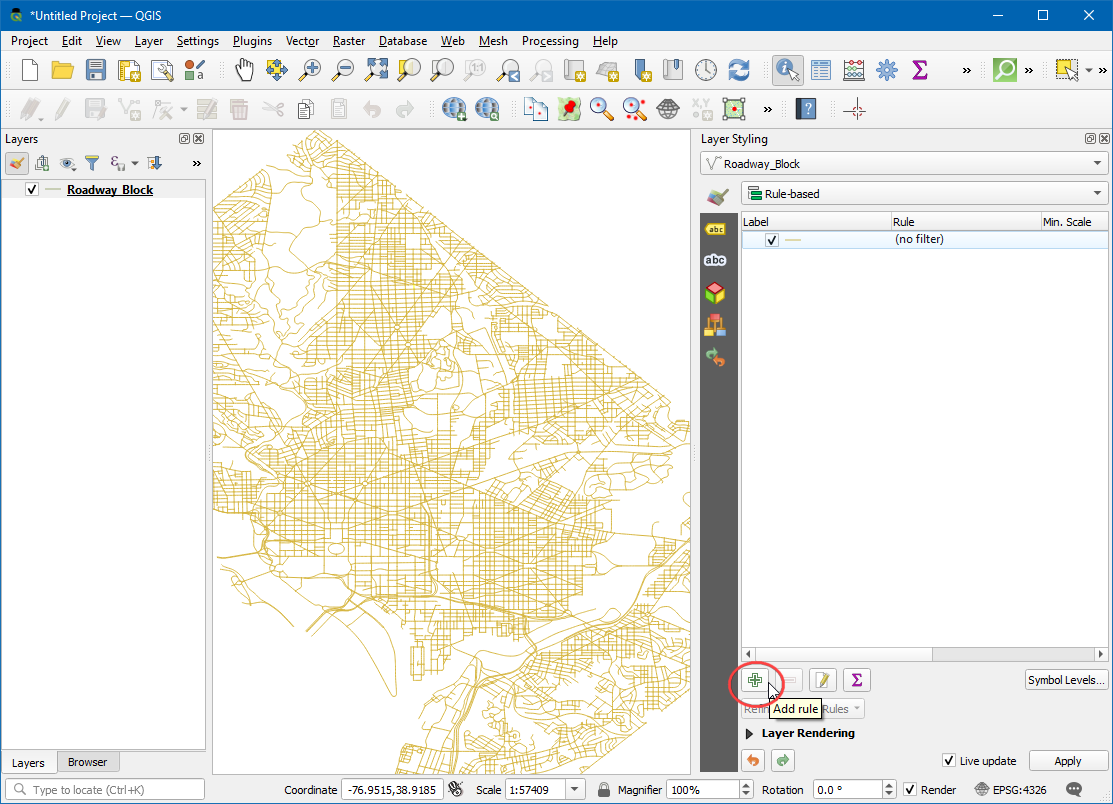Click the Zoom Full extent icon
Screen dimensions: 1113x804
point(376,70)
